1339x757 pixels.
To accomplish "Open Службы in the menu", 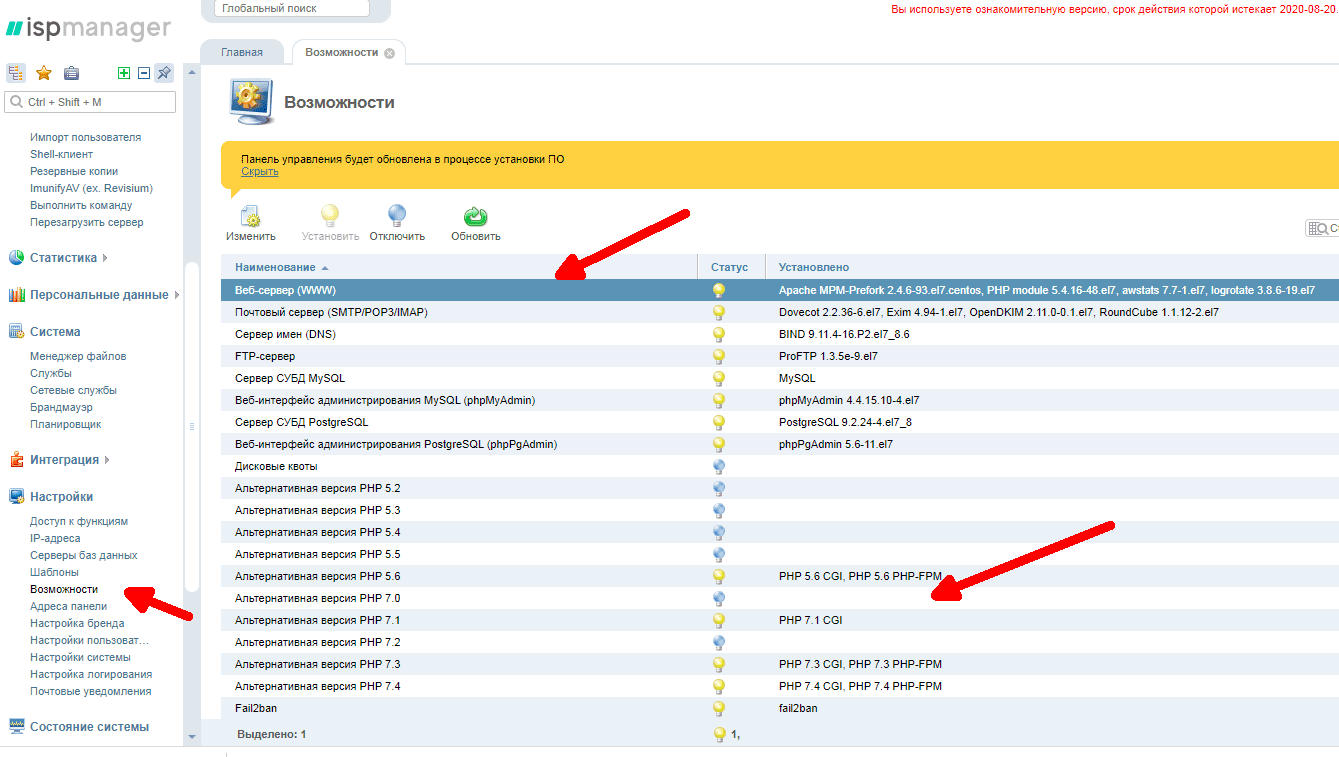I will 51,373.
